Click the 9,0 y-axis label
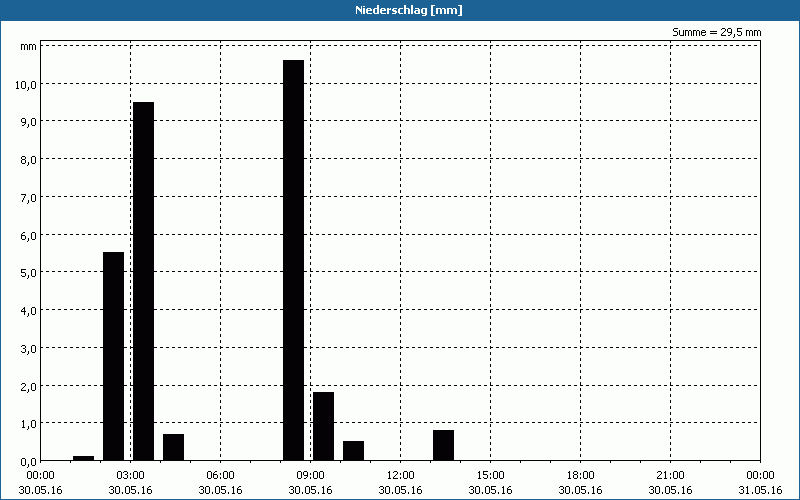This screenshot has height=500, width=800. click(x=28, y=122)
